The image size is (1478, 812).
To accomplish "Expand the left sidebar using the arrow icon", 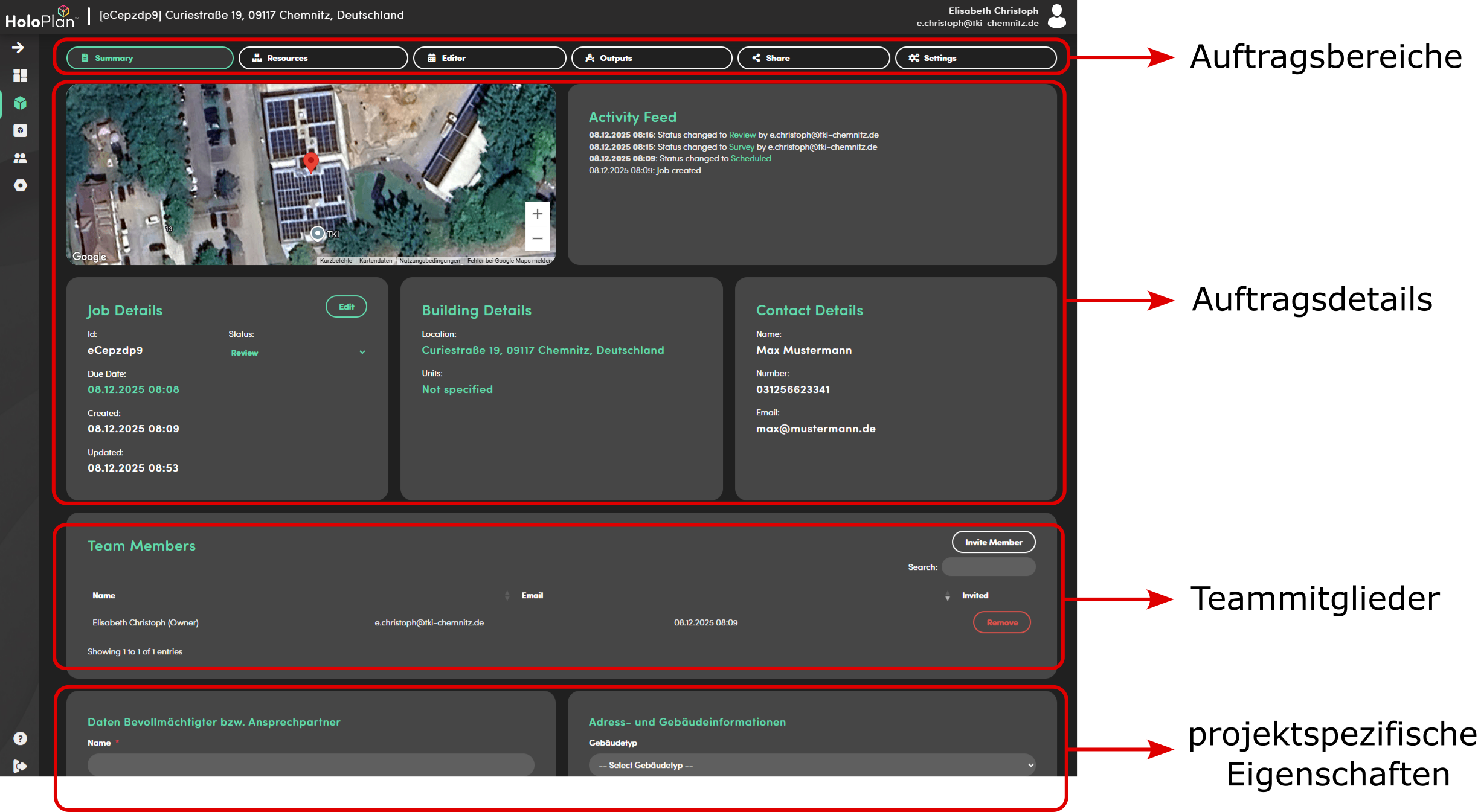I will pos(19,48).
